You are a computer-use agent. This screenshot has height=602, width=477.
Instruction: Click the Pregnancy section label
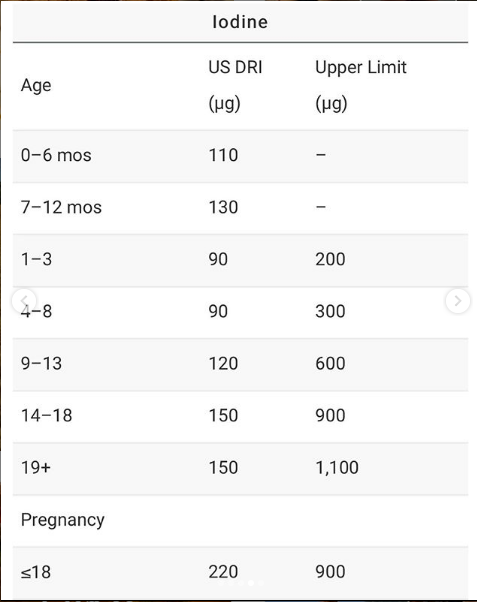63,520
